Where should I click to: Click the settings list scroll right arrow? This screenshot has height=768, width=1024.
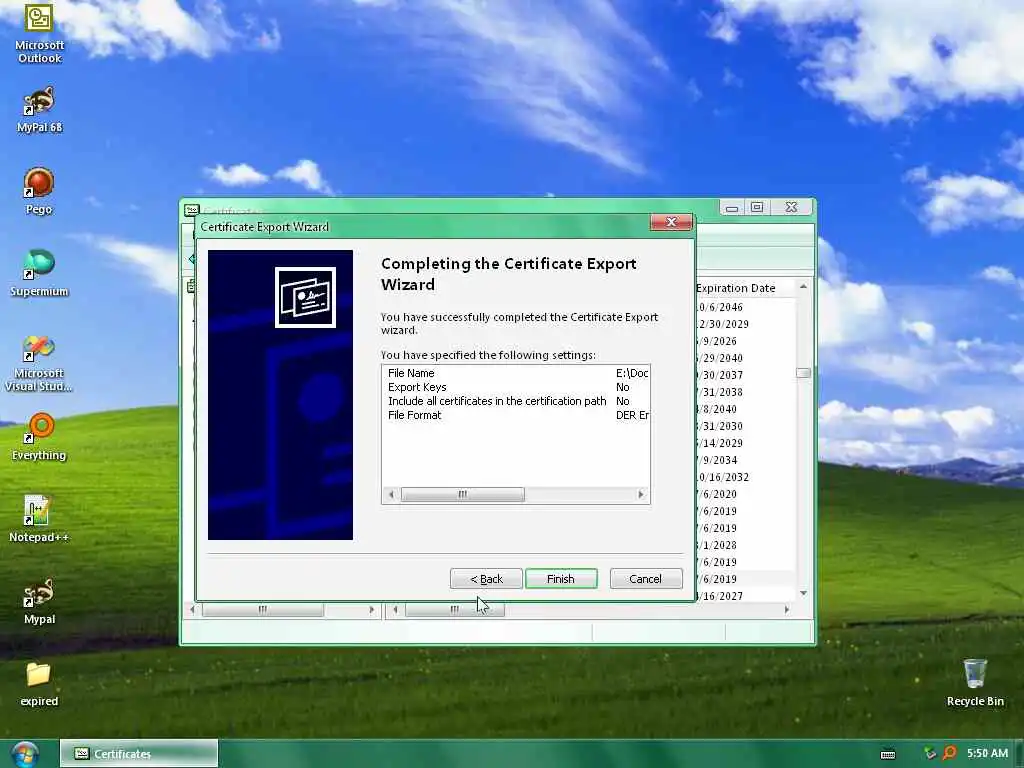641,494
